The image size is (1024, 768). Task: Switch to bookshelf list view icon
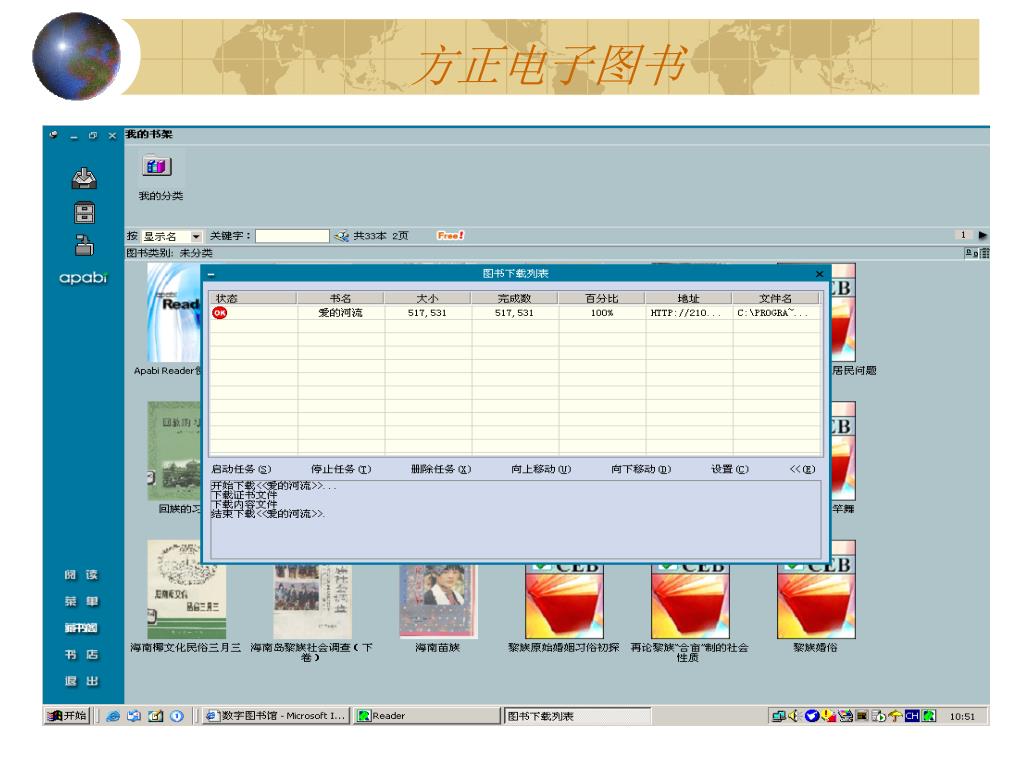(971, 253)
